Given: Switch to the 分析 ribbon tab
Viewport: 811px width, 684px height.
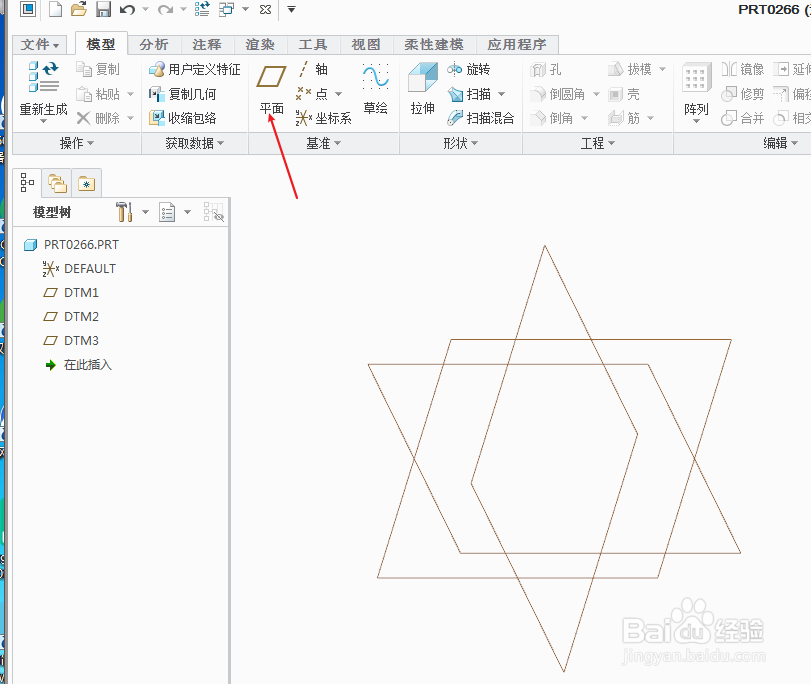Looking at the screenshot, I should pos(154,44).
